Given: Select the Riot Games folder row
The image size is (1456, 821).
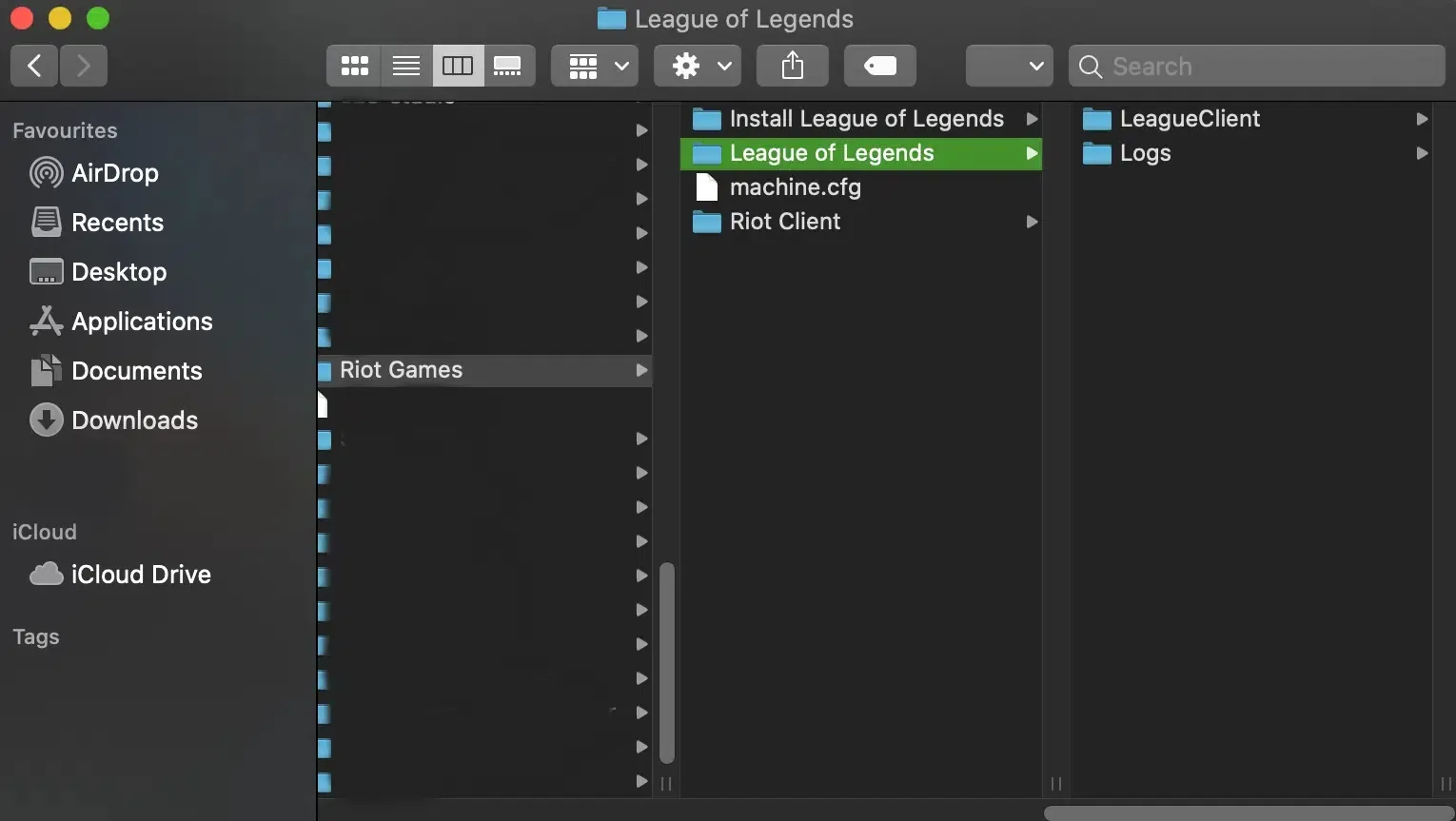Looking at the screenshot, I should [484, 370].
